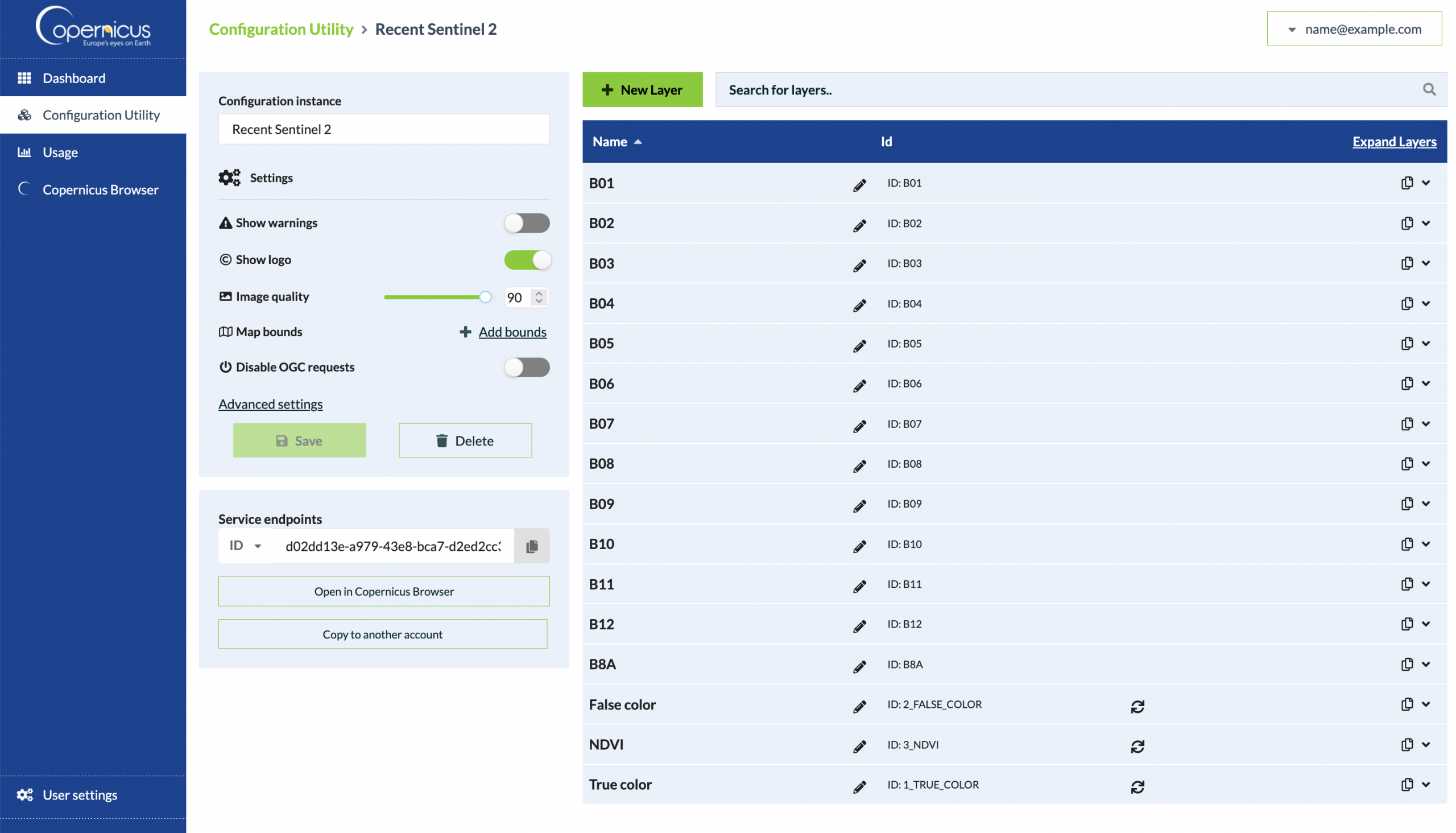Open Usage from the sidebar
1456x833 pixels.
click(60, 152)
